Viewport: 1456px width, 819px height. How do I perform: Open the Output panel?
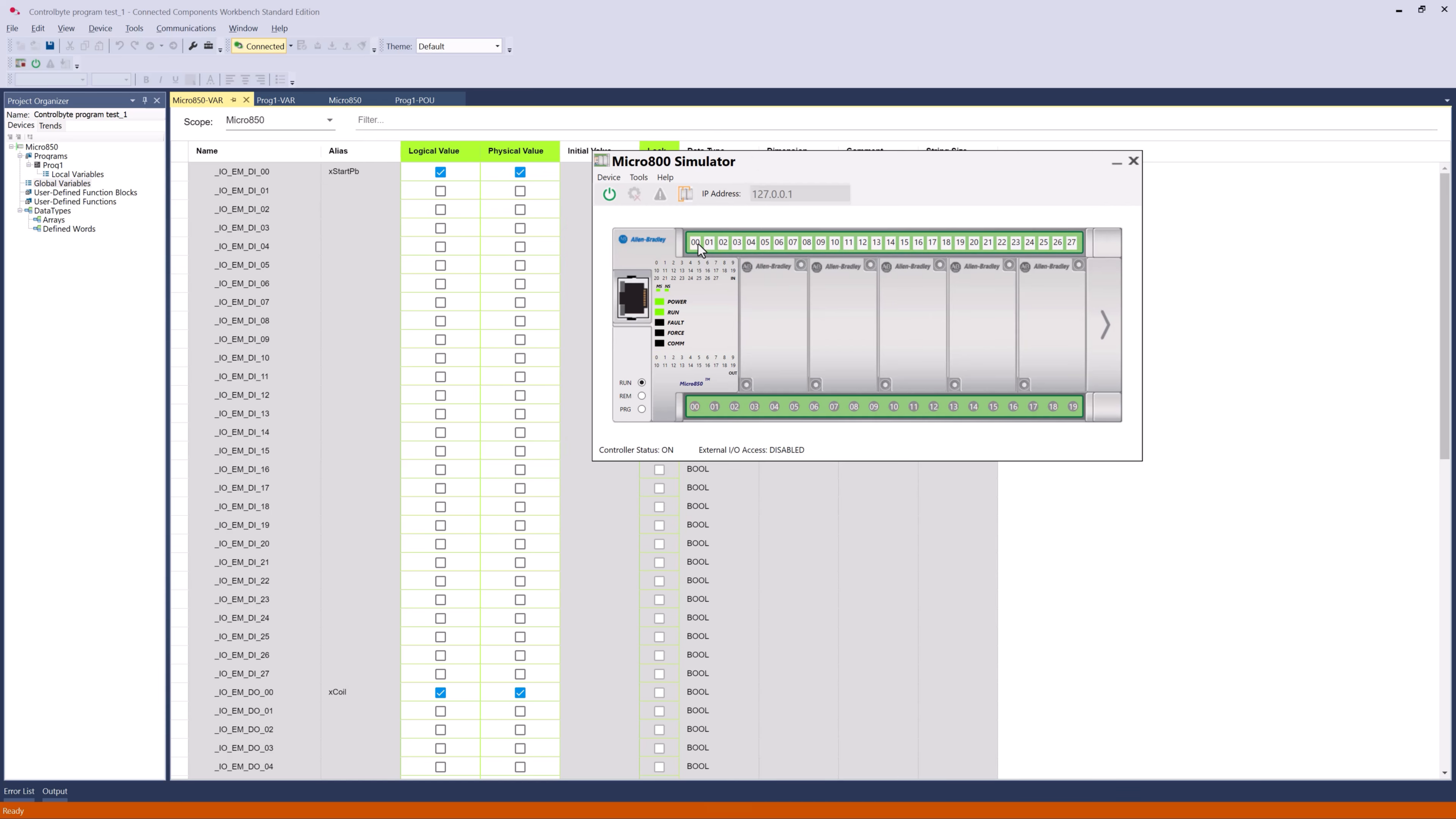55,791
